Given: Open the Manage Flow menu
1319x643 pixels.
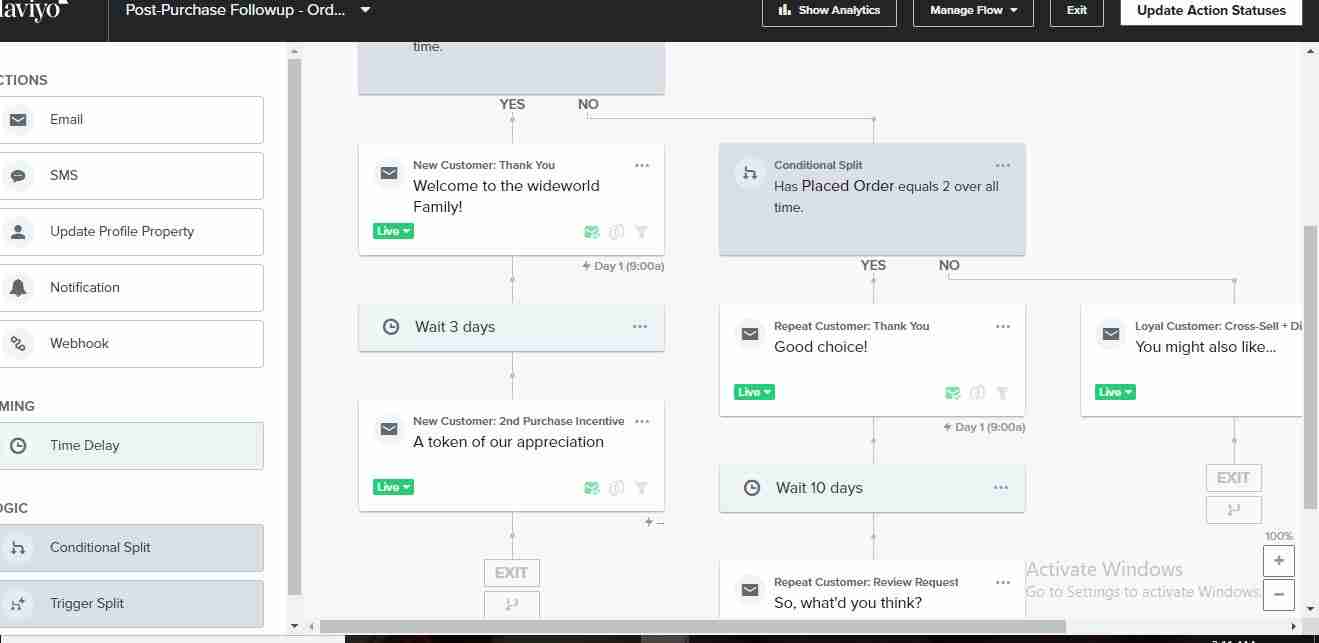Looking at the screenshot, I should click(973, 11).
